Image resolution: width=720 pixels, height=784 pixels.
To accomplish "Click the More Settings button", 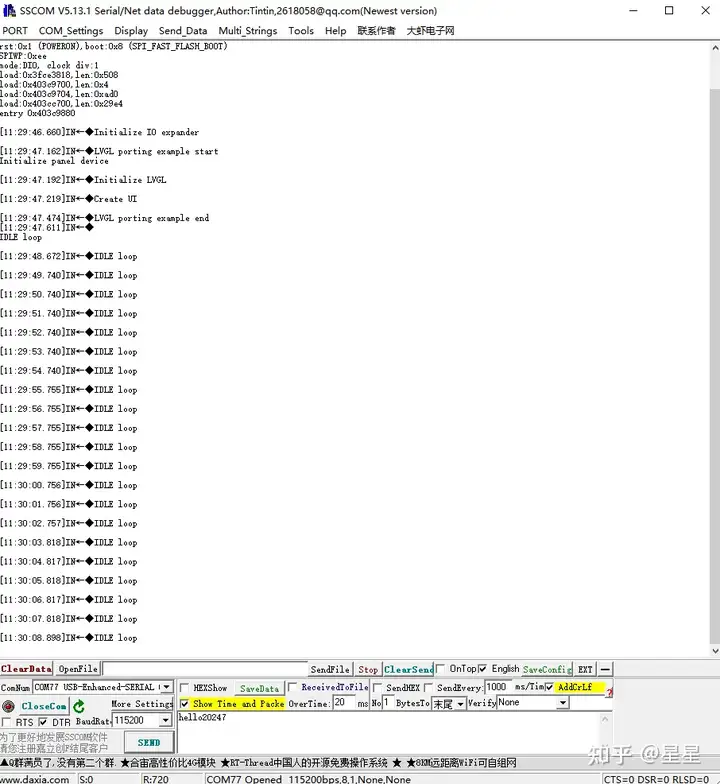I will coord(142,704).
